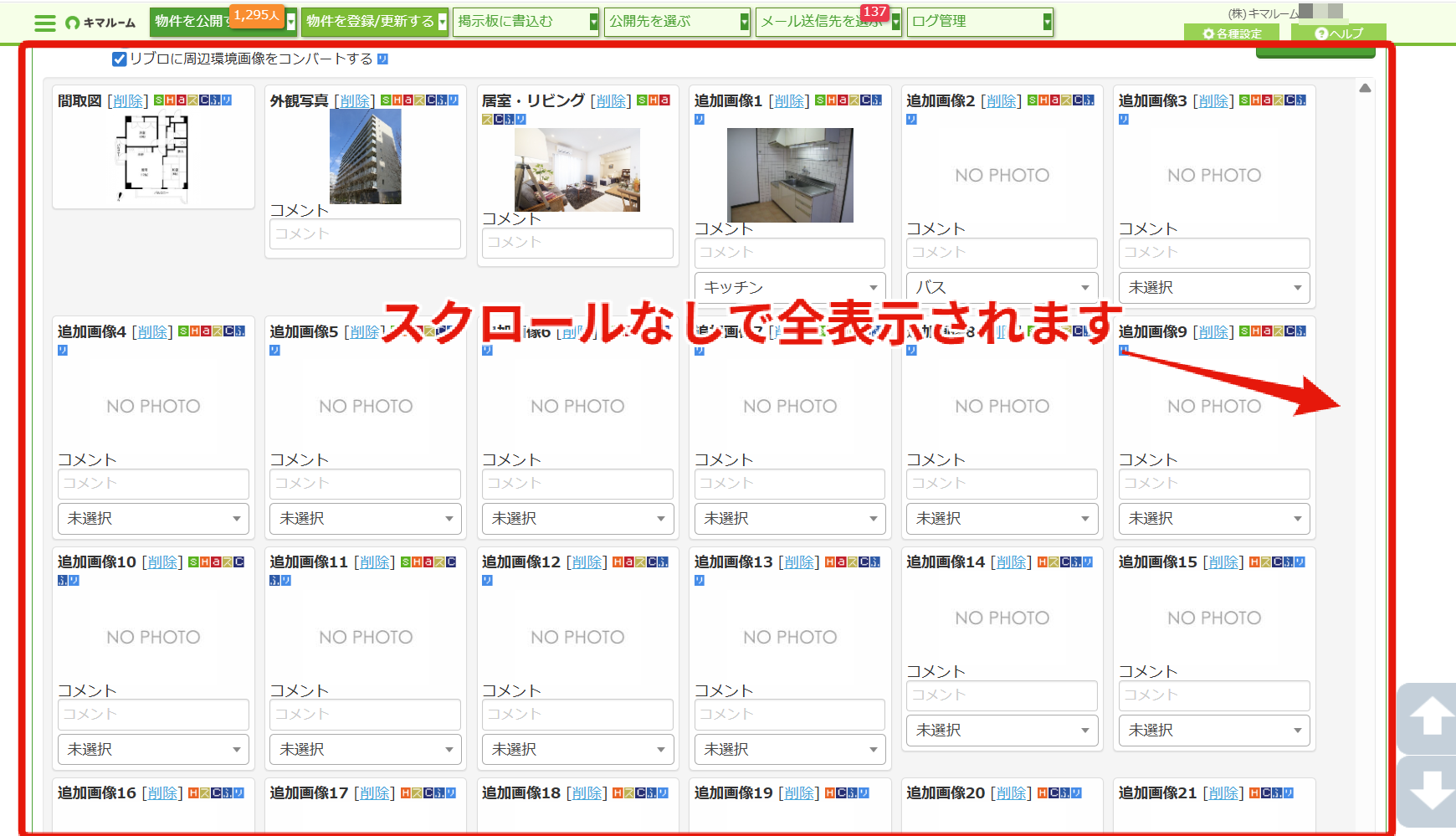The width and height of the screenshot is (1456, 836).
Task: Click NO PHOTO placeholder of 追加画像3
Action: click(1214, 175)
